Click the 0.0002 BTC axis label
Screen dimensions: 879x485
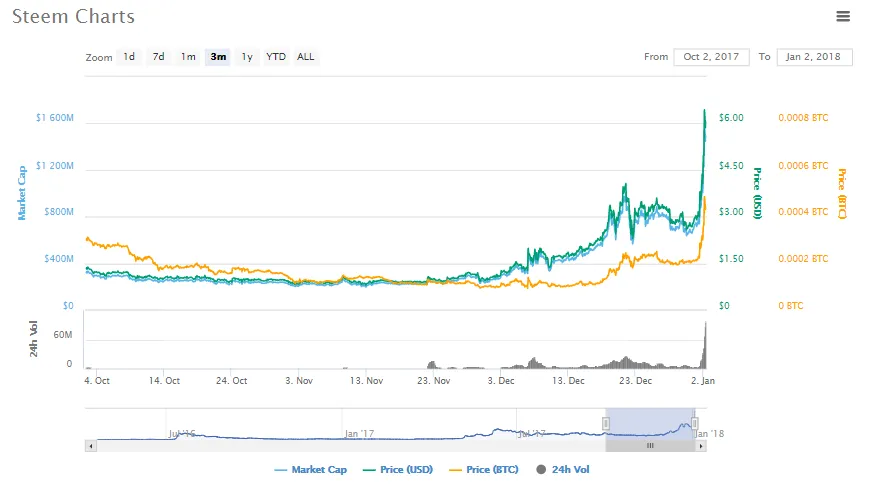(x=803, y=259)
